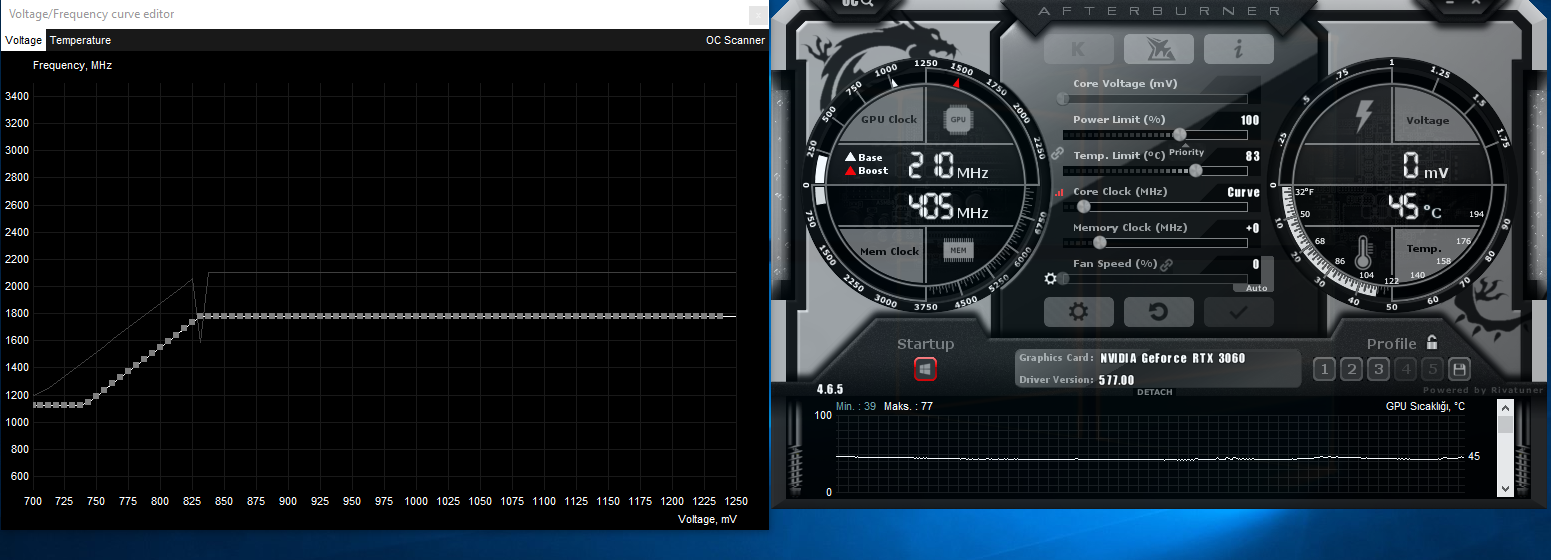Viewport: 1551px width, 560px height.
Task: Click the NVIDIA GeForce RTX 3060 card name
Action: pyautogui.click(x=1172, y=358)
